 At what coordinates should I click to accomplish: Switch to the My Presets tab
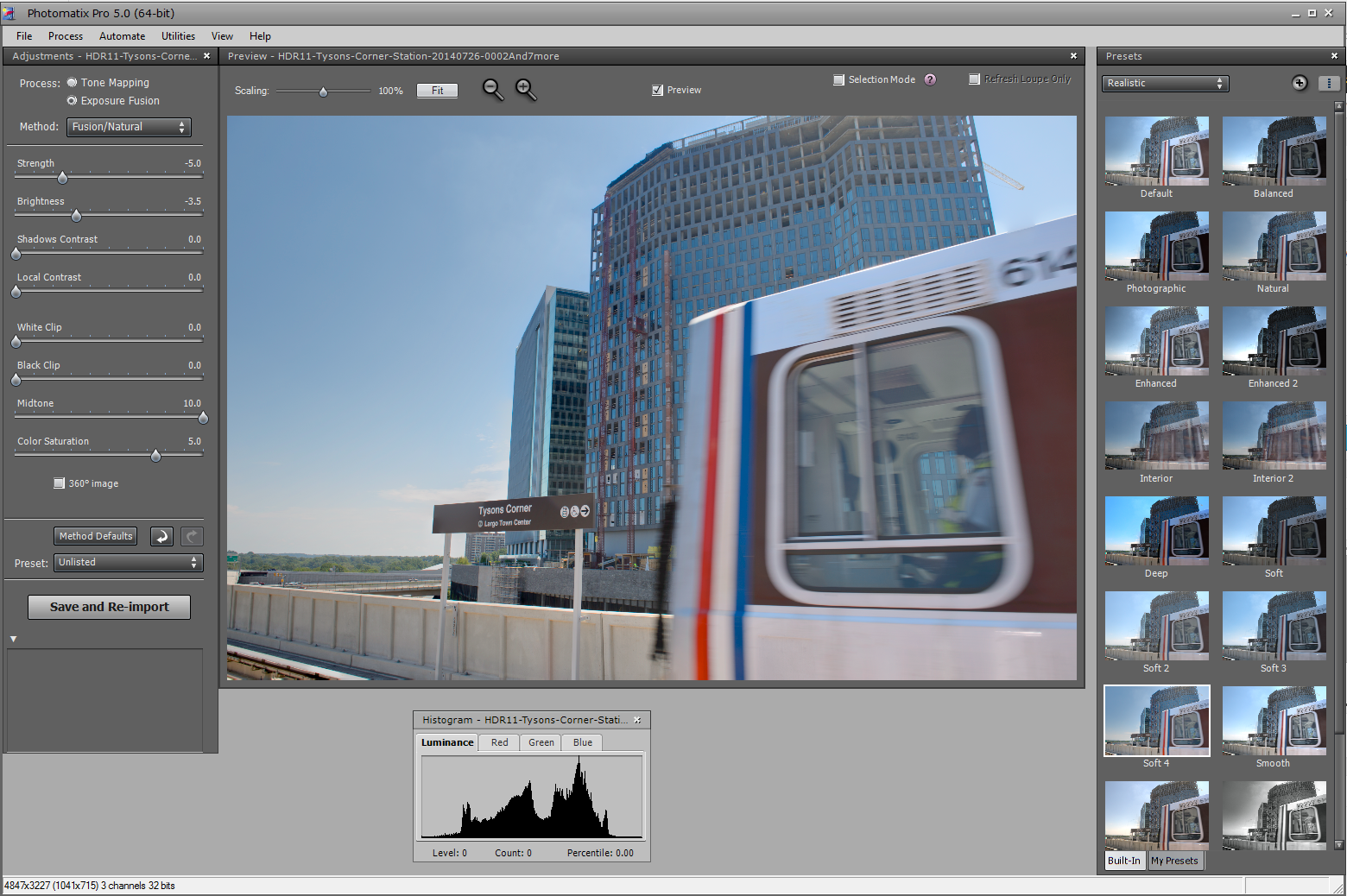click(1174, 861)
